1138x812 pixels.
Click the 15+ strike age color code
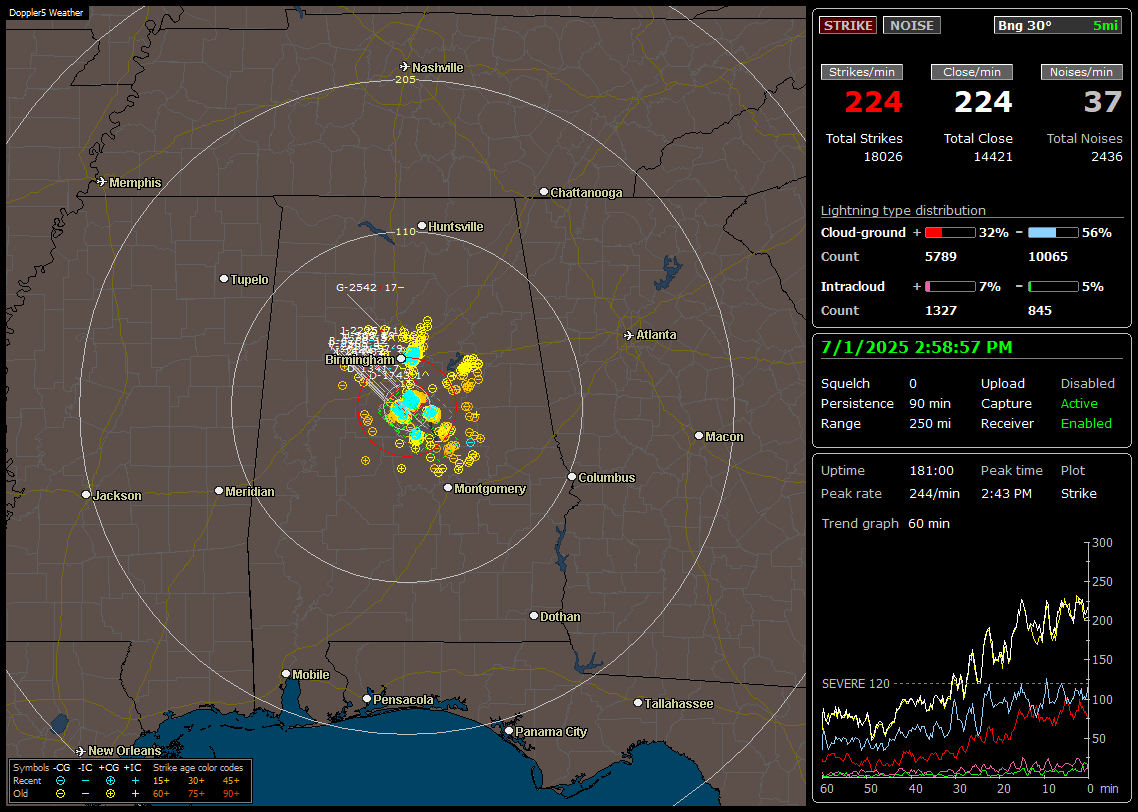(161, 781)
